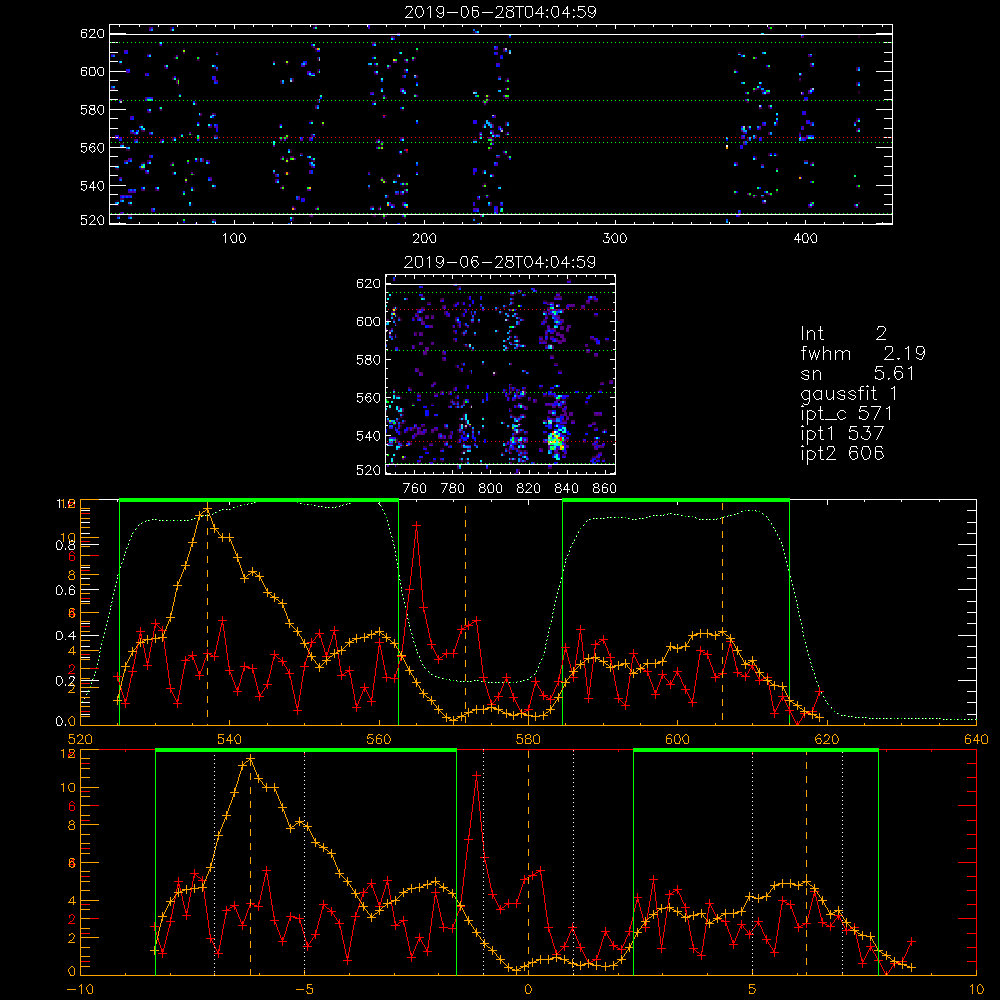Click the orange curve's highest peak in bottom plot
Screen dimensions: 1000x1000
[250, 759]
